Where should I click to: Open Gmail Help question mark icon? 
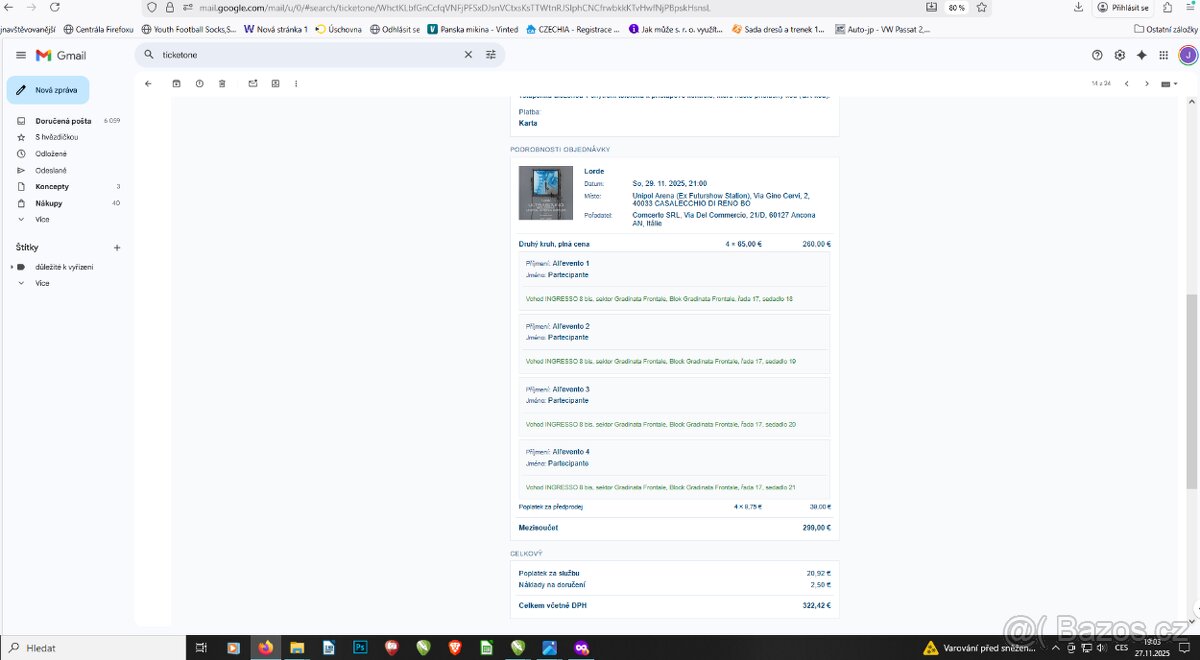click(1097, 55)
